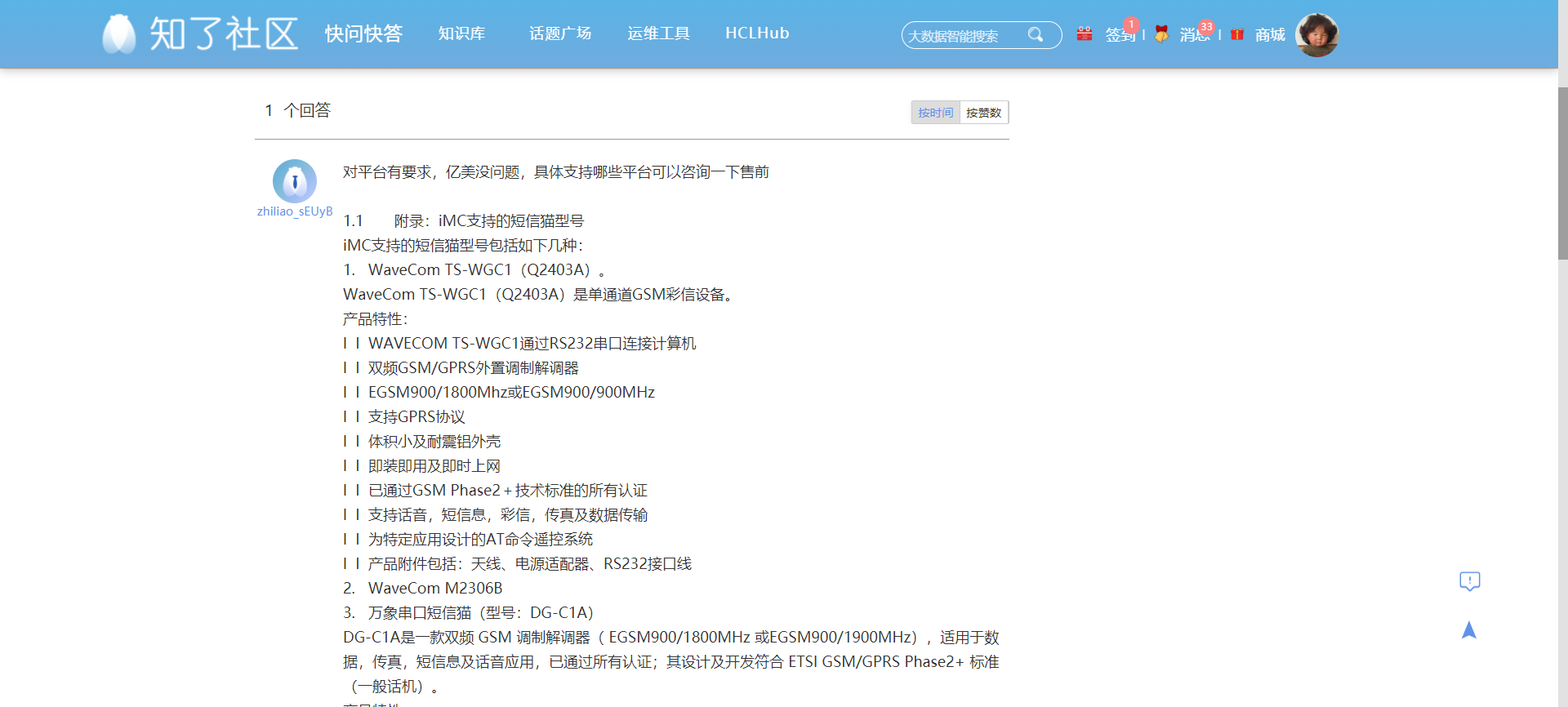This screenshot has width=1568, height=707.
Task: Click the '1 个回答' answer count heading
Action: [297, 110]
